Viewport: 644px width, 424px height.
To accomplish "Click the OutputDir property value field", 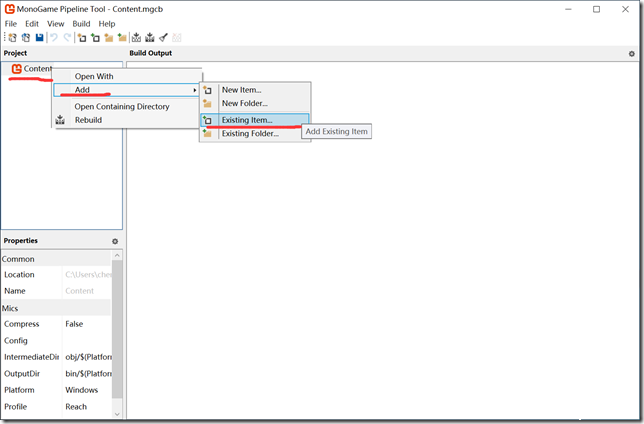I will pos(87,373).
